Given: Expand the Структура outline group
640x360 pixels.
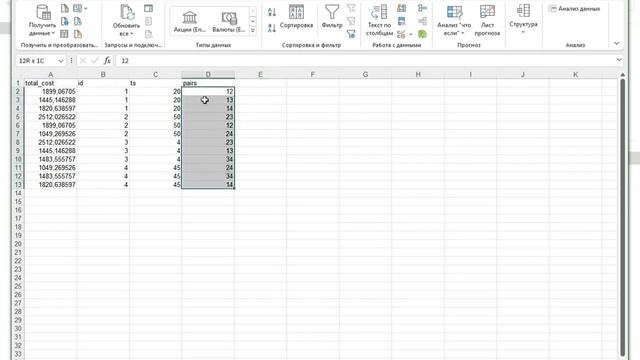Looking at the screenshot, I should coord(523,20).
